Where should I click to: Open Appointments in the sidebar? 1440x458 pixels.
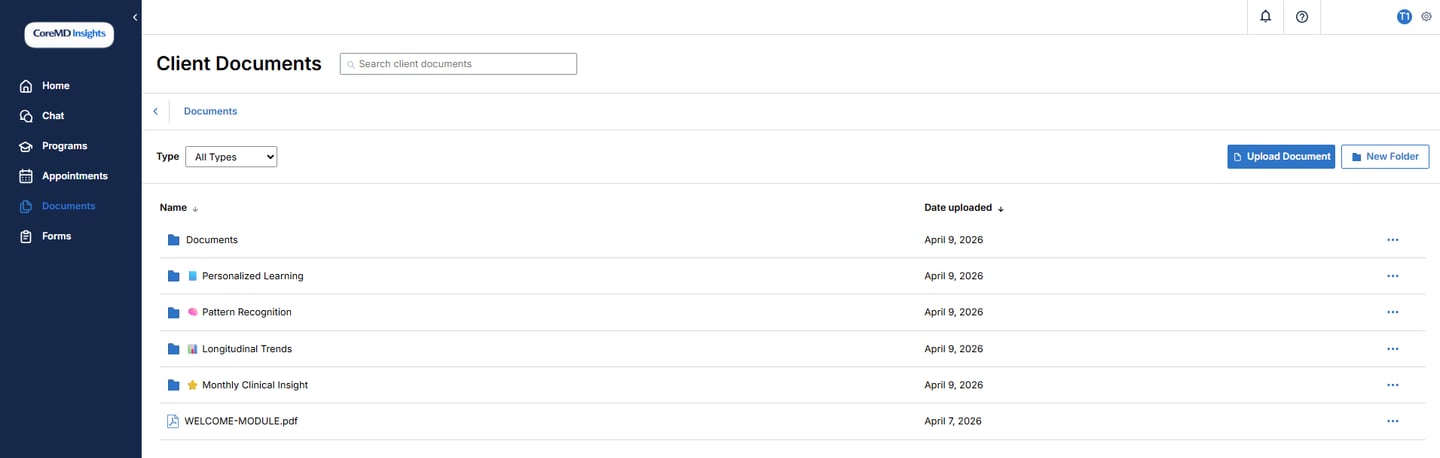pos(74,176)
